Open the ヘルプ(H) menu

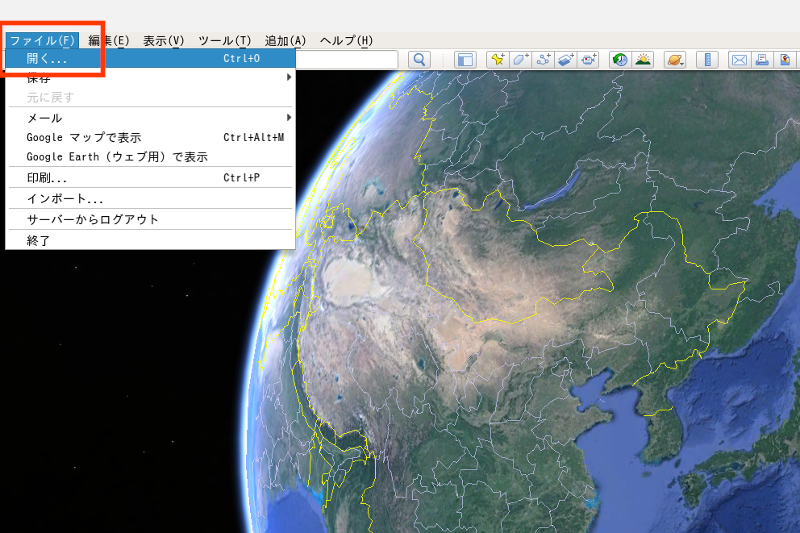pyautogui.click(x=346, y=40)
